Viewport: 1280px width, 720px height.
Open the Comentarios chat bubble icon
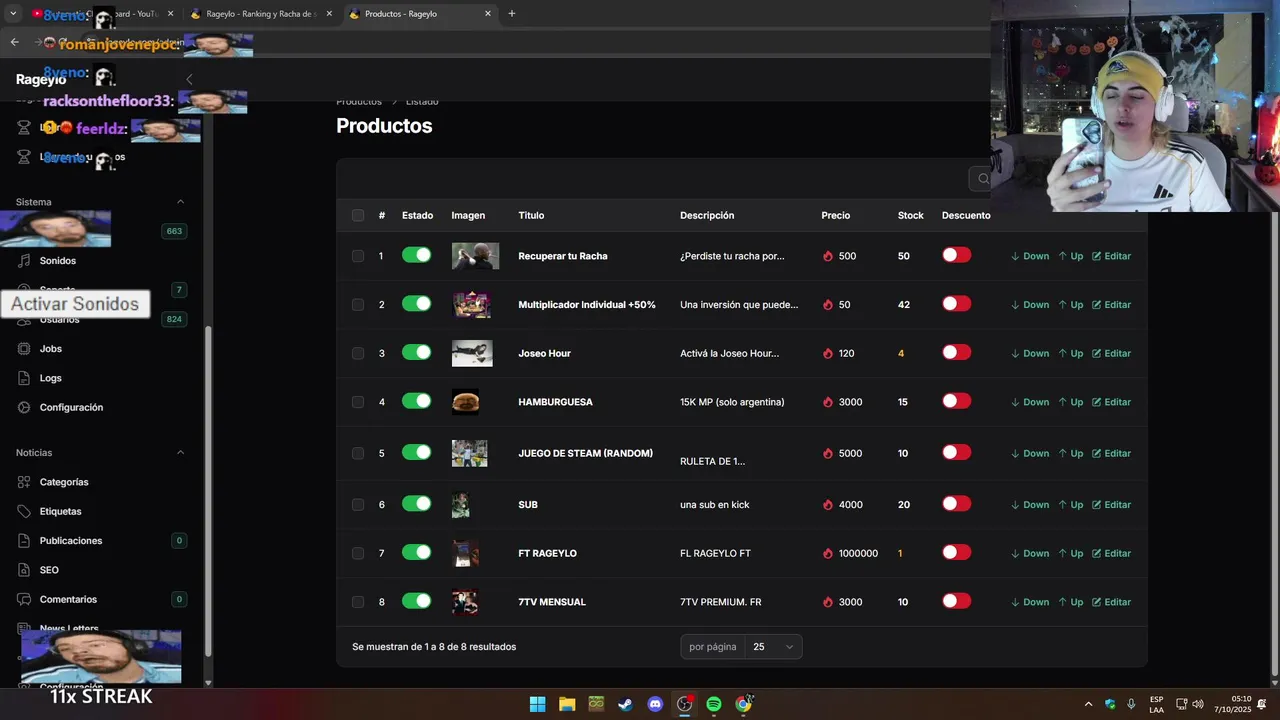[x=24, y=599]
